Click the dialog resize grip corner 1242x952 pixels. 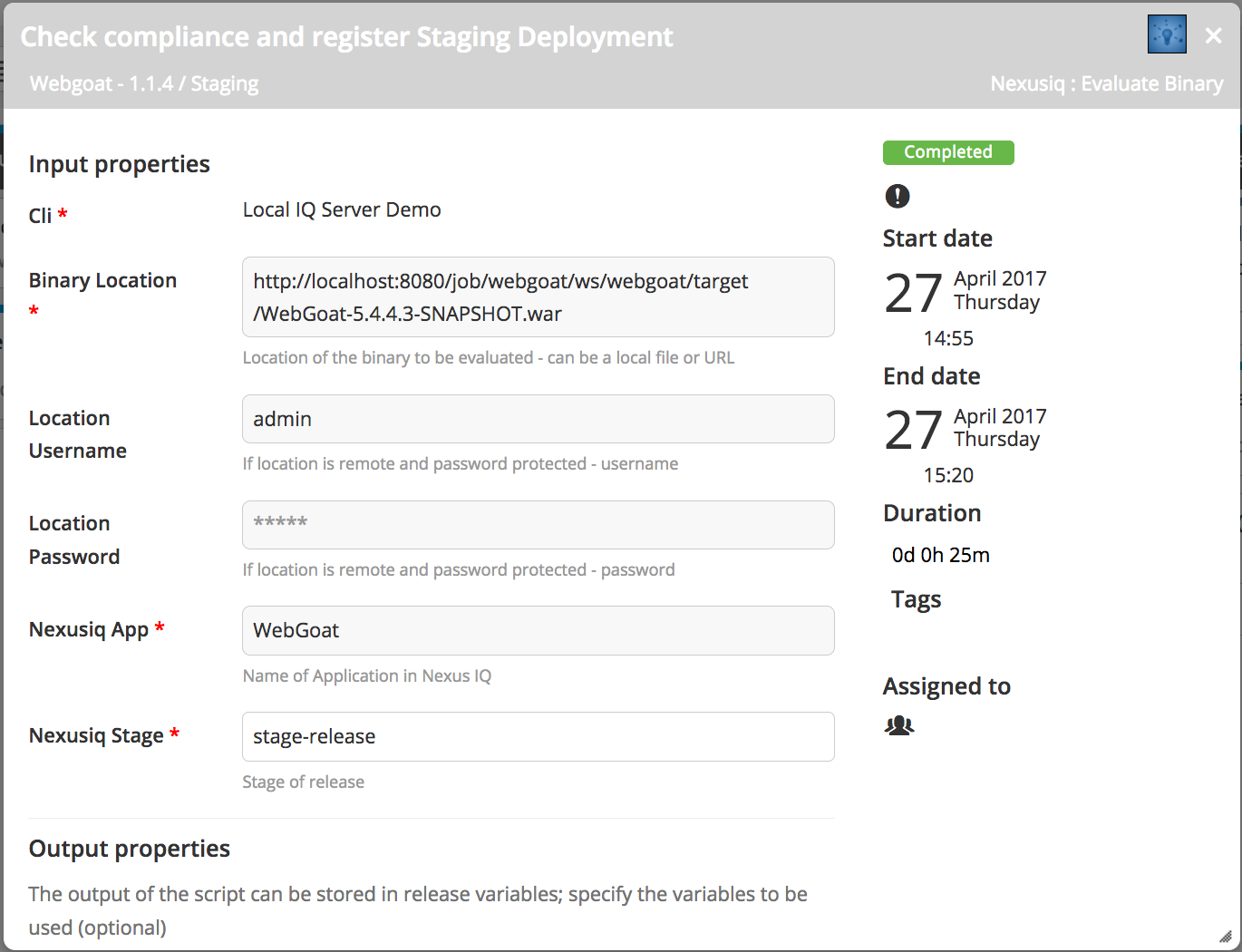(1226, 937)
